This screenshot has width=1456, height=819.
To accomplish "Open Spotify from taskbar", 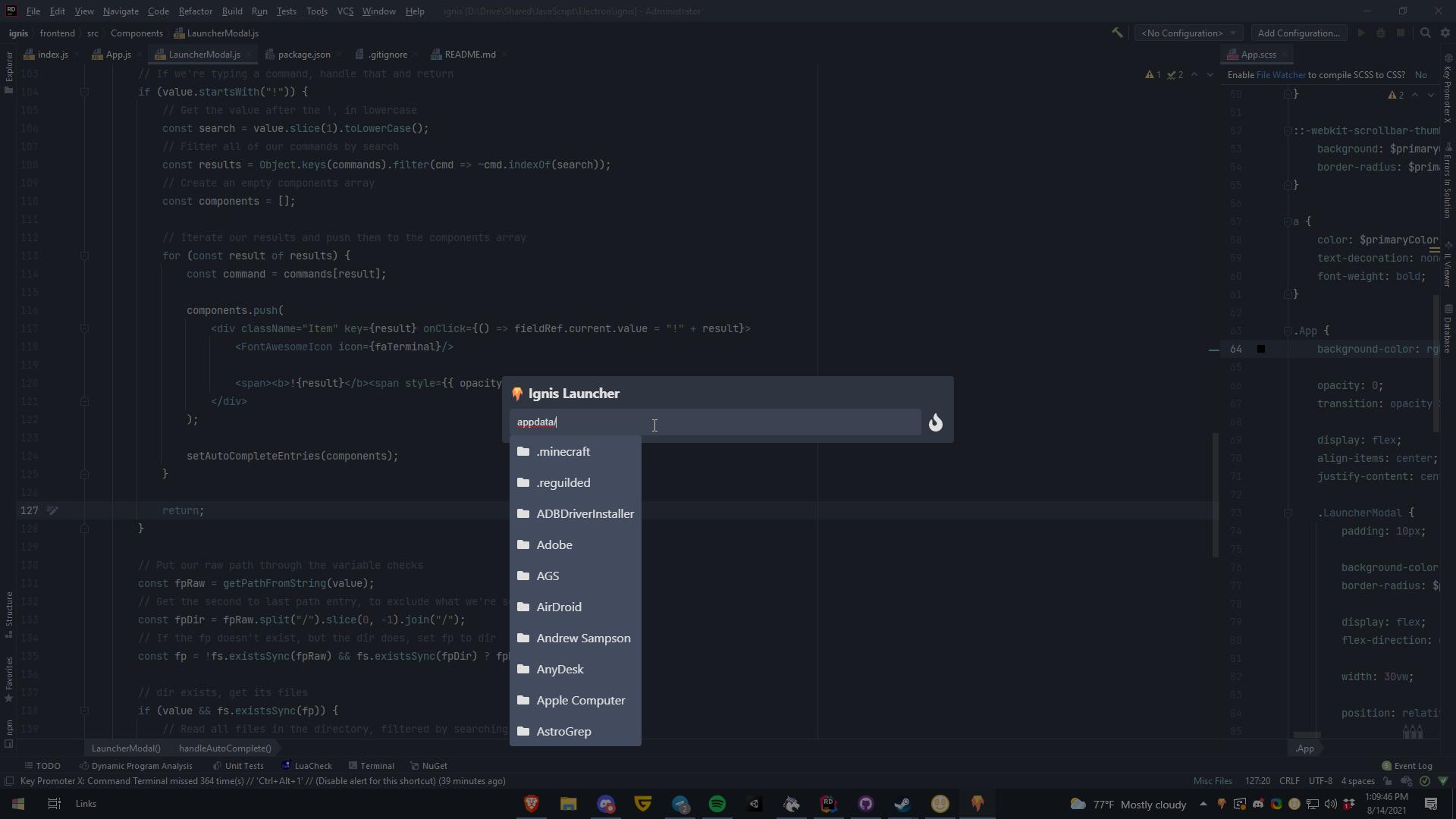I will click(717, 804).
